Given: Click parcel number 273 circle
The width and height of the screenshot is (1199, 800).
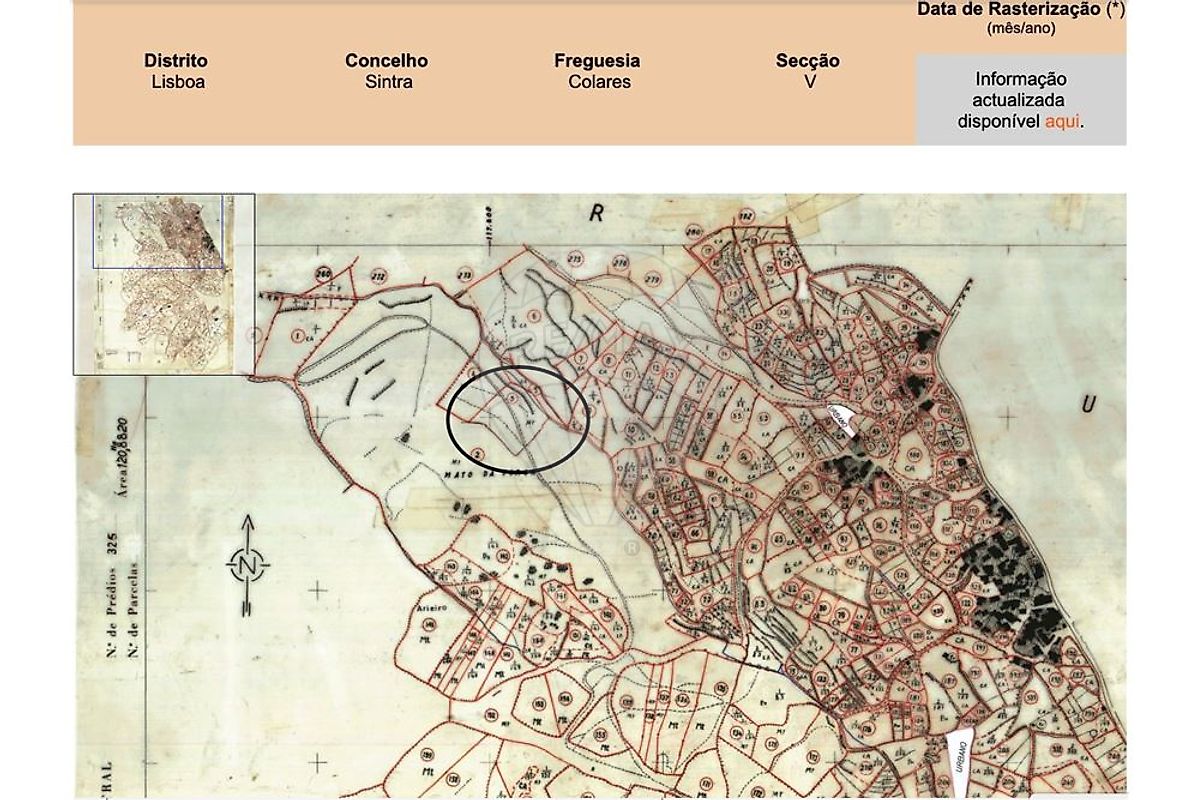Looking at the screenshot, I should [464, 275].
